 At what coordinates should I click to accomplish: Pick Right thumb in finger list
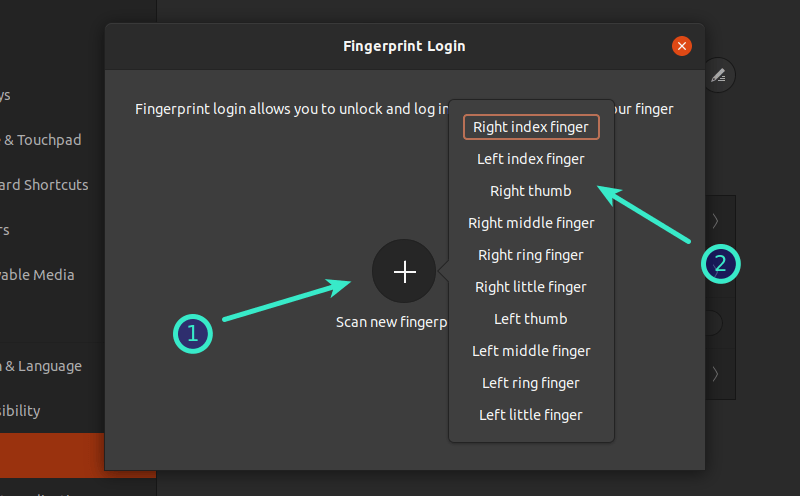coord(531,191)
